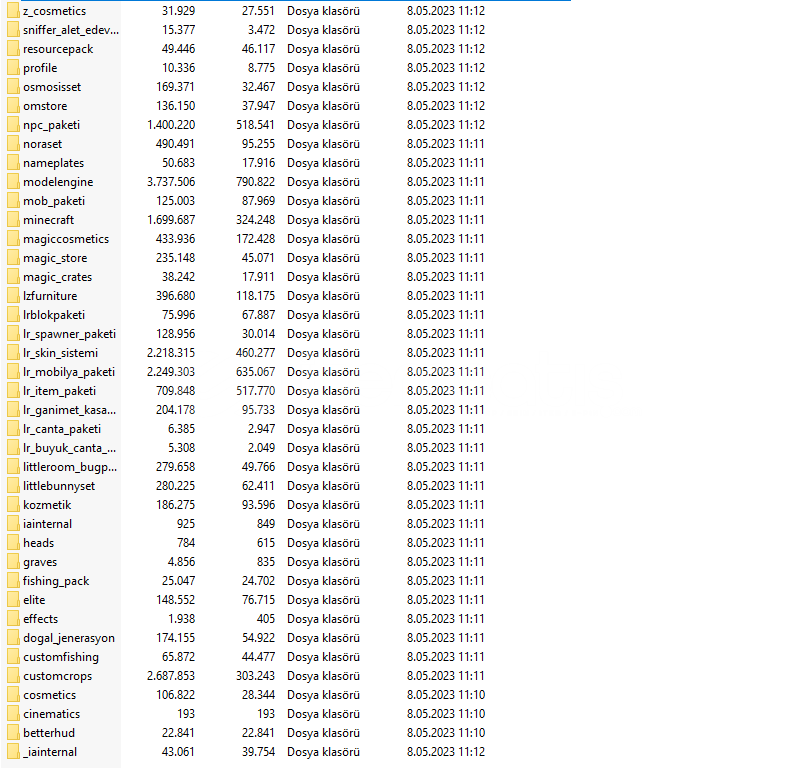Select the folder icon for profile
812x768 pixels.
[13, 68]
